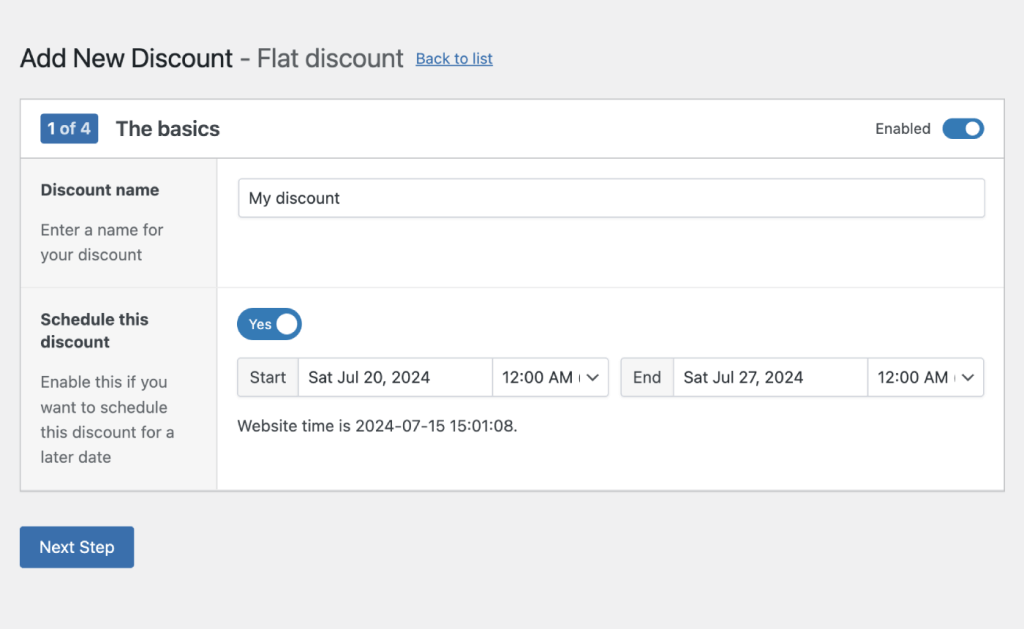Open the Back to list link
Viewport: 1024px width, 629px height.
pyautogui.click(x=453, y=59)
